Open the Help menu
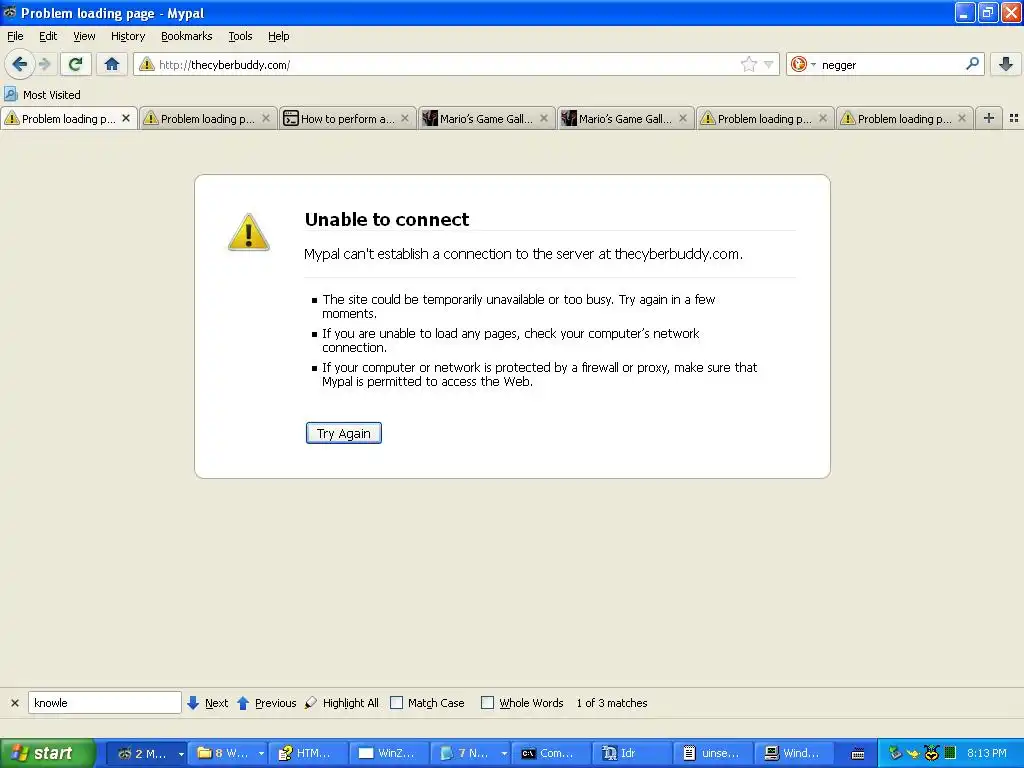The height and width of the screenshot is (768, 1024). click(278, 36)
